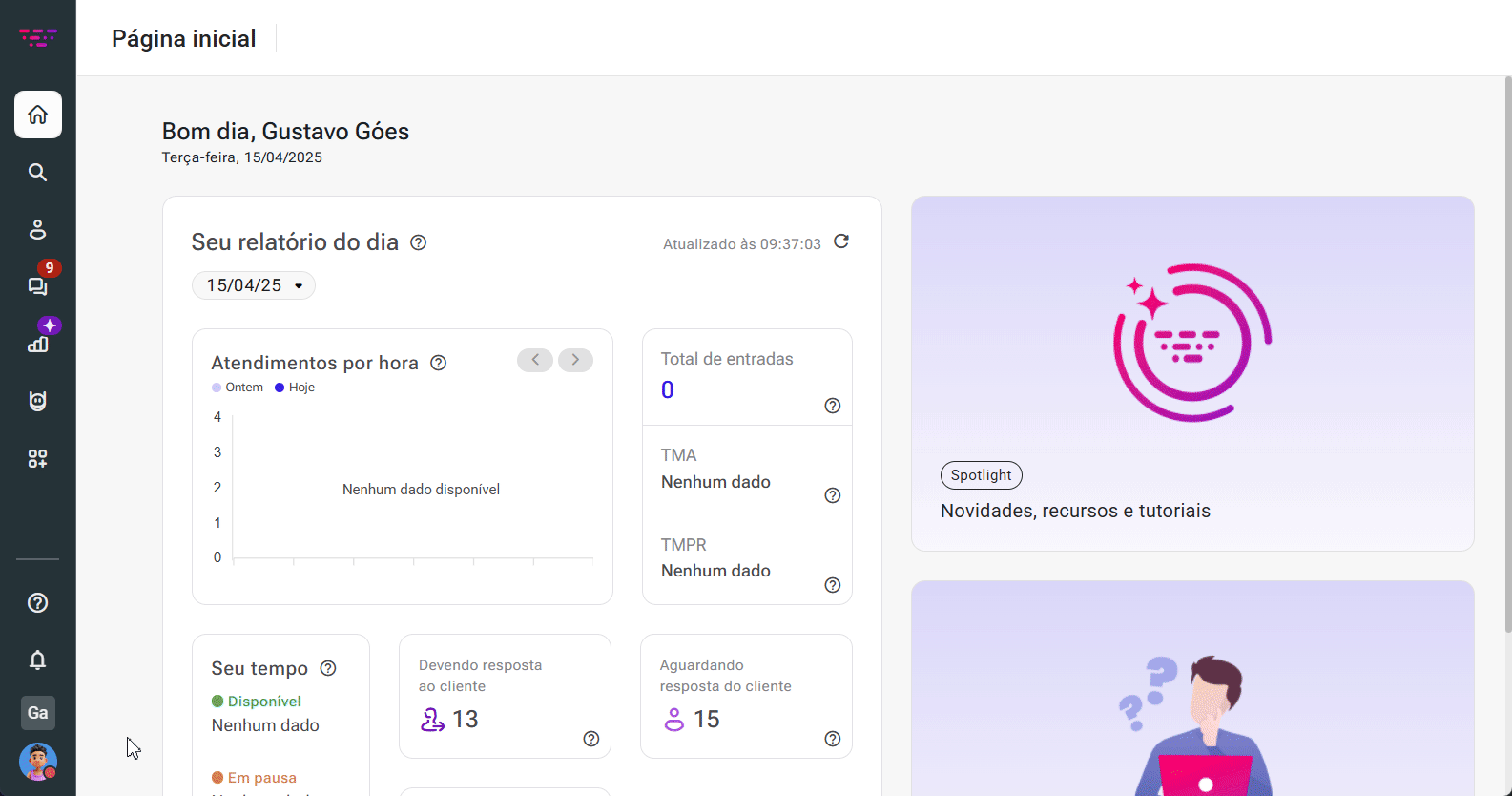Show help for Seu relatório do dia
Screen dimensions: 1512x796
[x=418, y=242]
